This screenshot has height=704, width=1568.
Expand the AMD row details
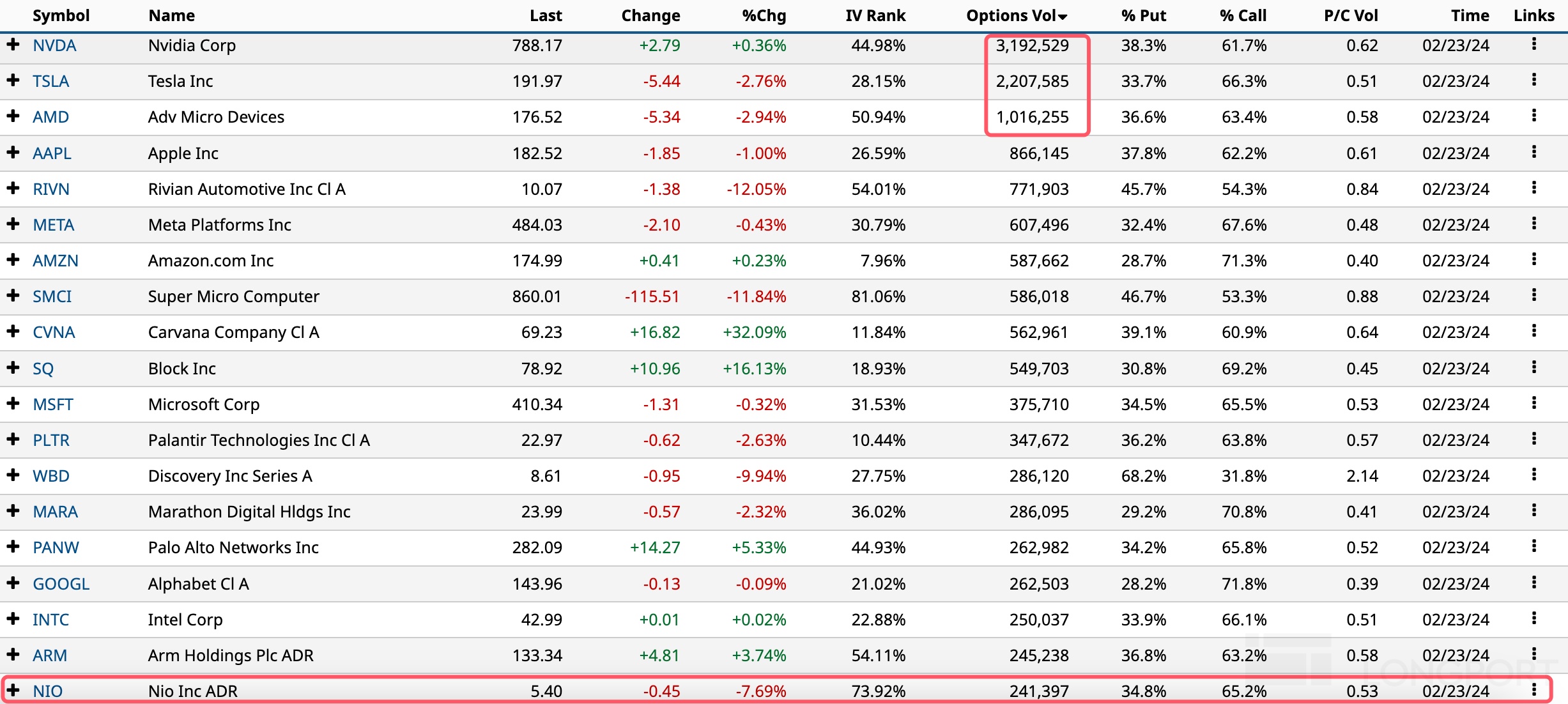coord(13,116)
